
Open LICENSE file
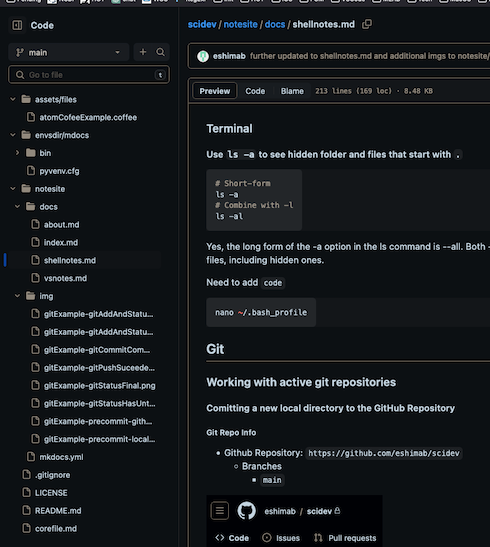pyautogui.click(x=51, y=493)
